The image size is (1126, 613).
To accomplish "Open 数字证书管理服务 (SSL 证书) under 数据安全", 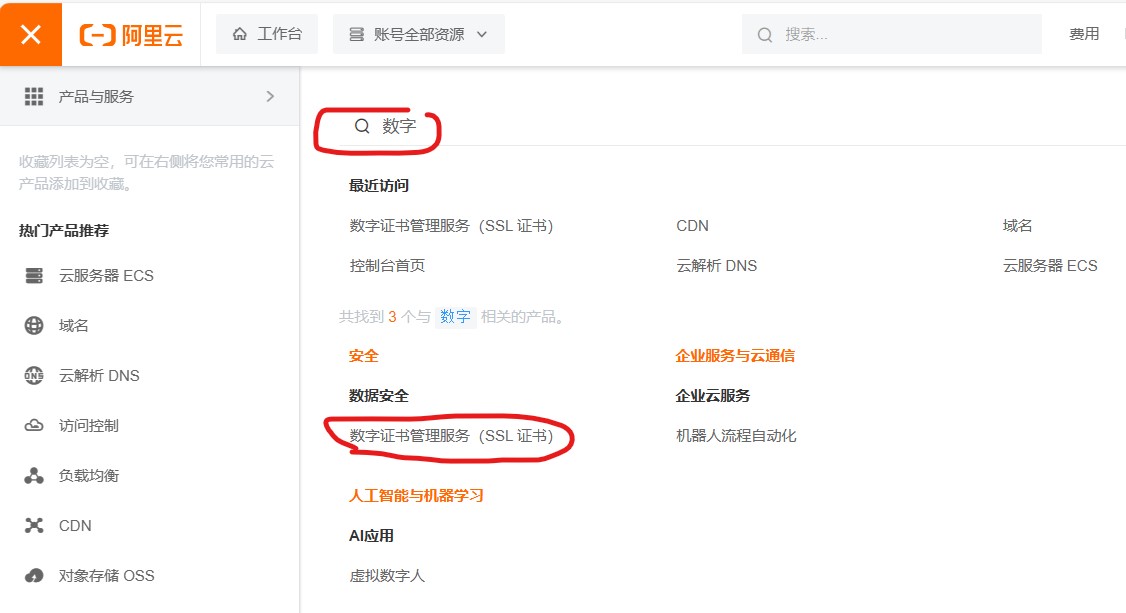I will click(x=452, y=436).
